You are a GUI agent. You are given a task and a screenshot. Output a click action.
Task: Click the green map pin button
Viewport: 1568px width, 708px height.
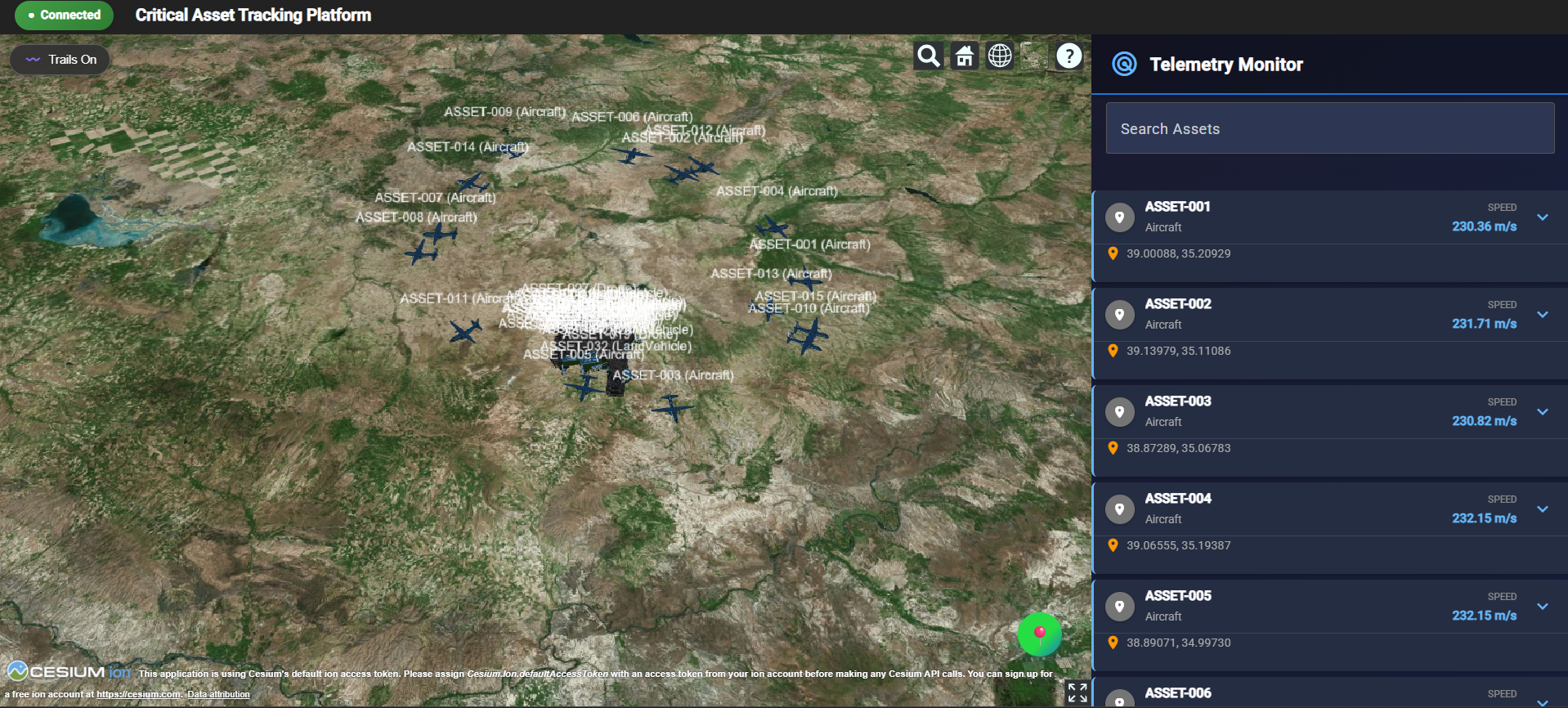pos(1040,634)
